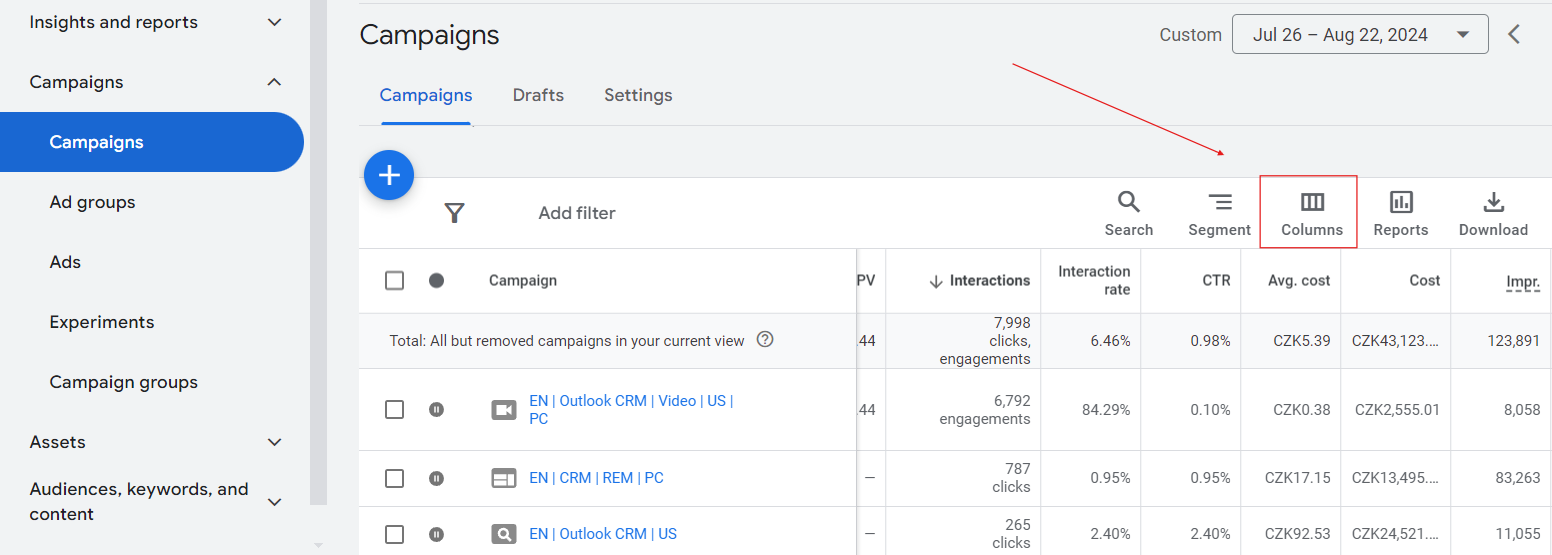Switch to the Drafts tab
The height and width of the screenshot is (555, 1552).
(x=538, y=95)
